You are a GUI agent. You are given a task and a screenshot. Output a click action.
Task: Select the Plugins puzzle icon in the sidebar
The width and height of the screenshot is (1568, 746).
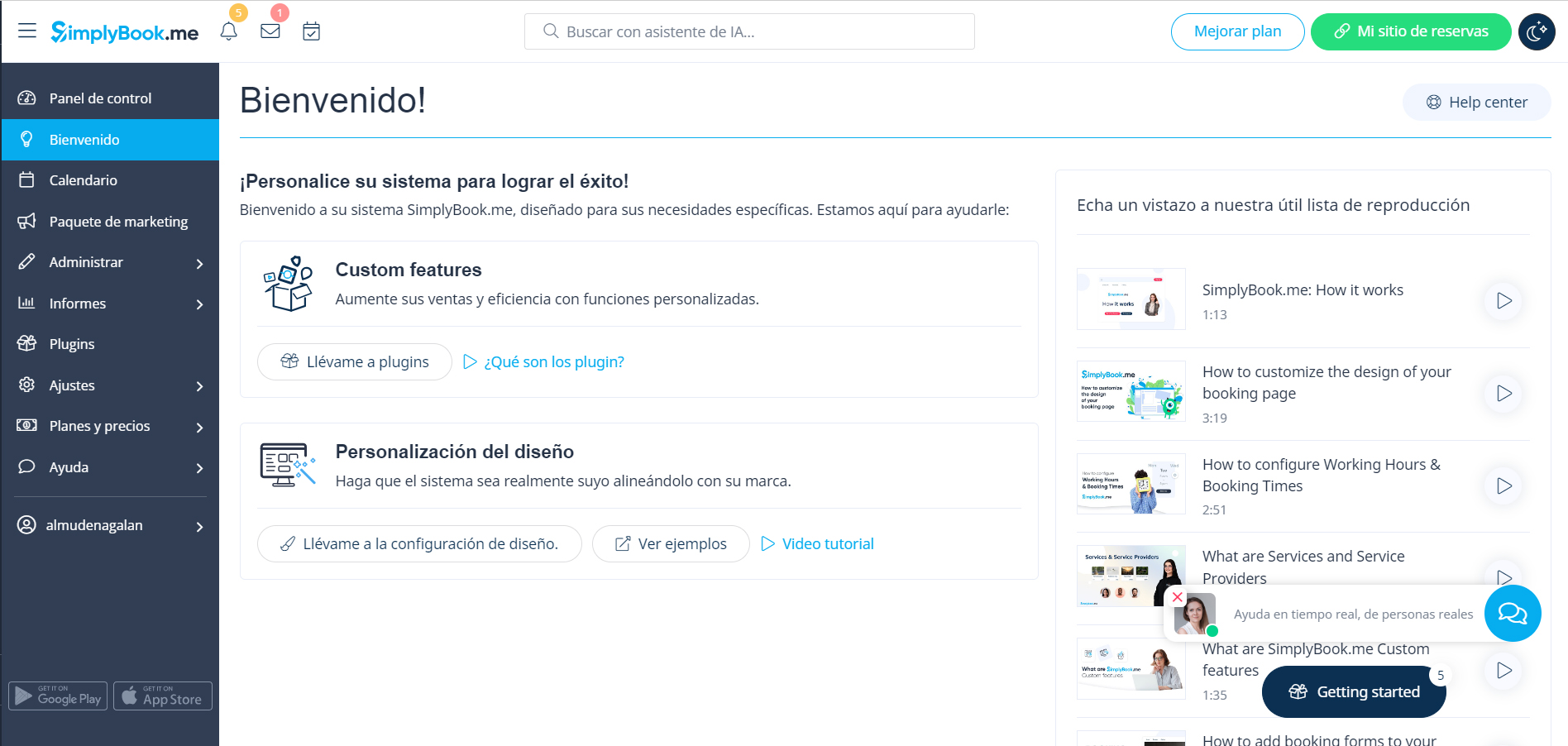point(27,343)
